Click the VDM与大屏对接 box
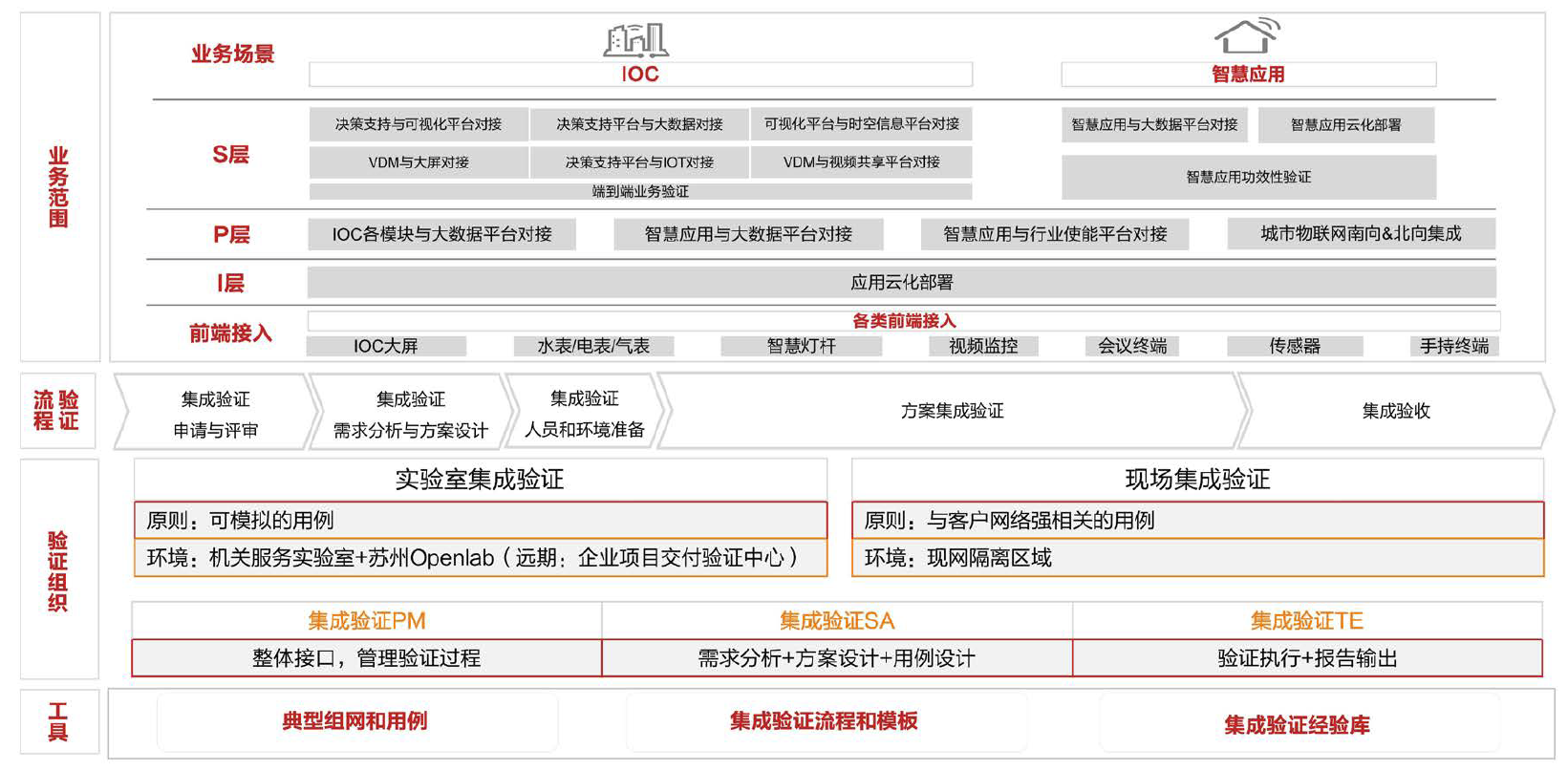1568x771 pixels. point(419,162)
